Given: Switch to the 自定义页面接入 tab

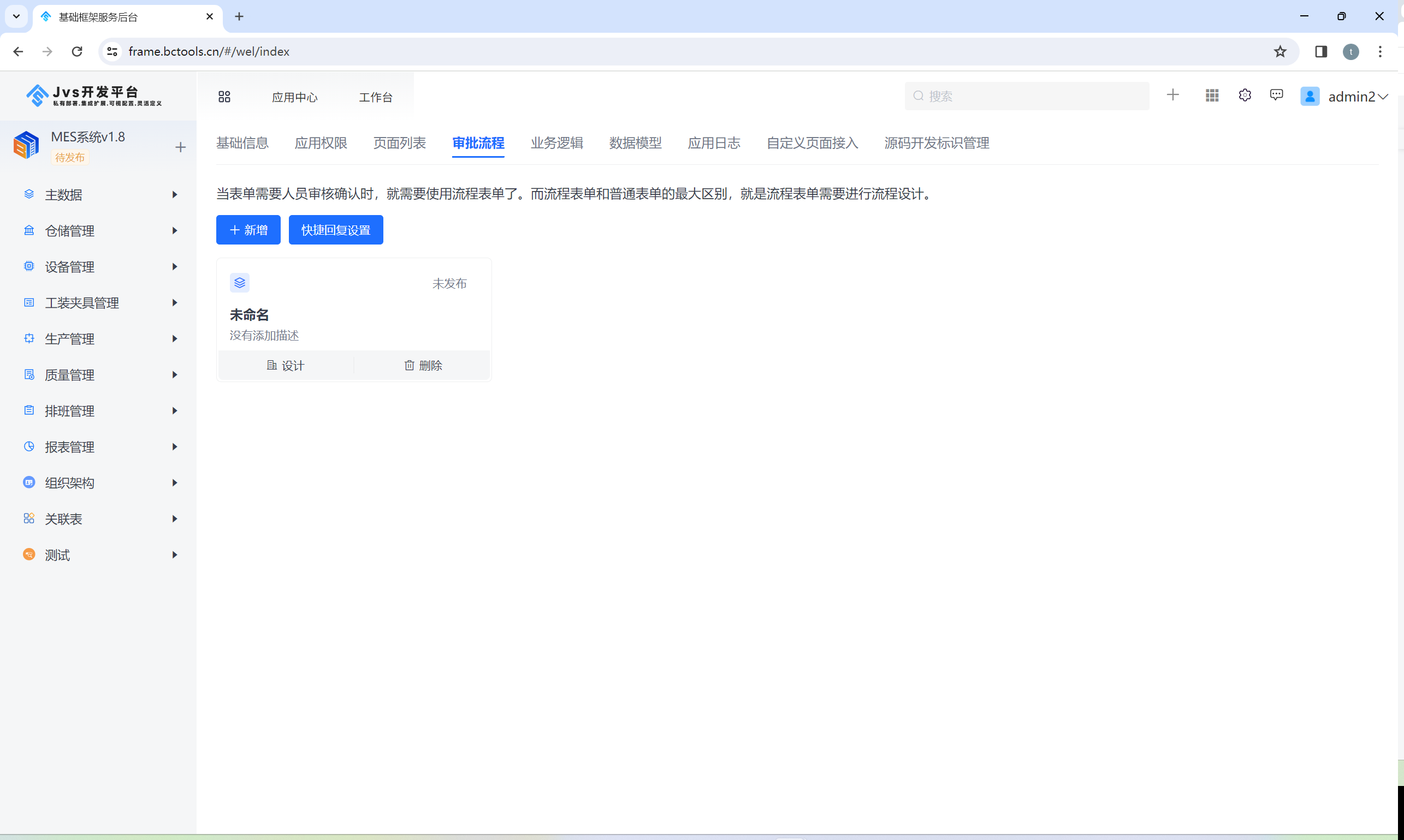Looking at the screenshot, I should click(x=813, y=143).
